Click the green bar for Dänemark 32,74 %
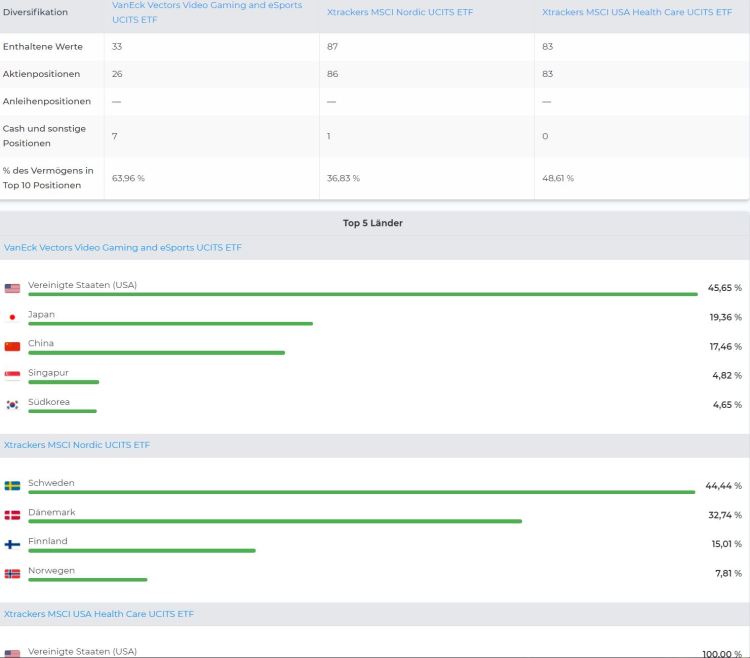Screen dimensions: 750x658 (x=275, y=521)
